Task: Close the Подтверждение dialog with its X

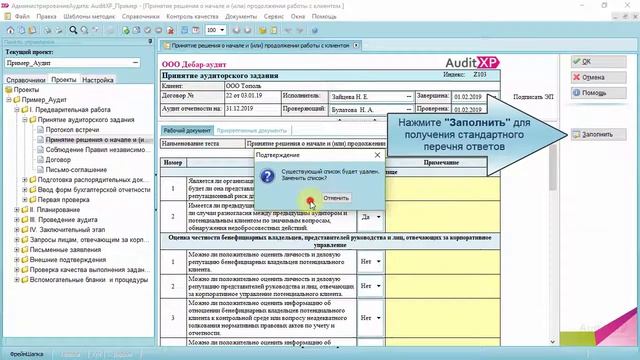Action: pos(377,155)
